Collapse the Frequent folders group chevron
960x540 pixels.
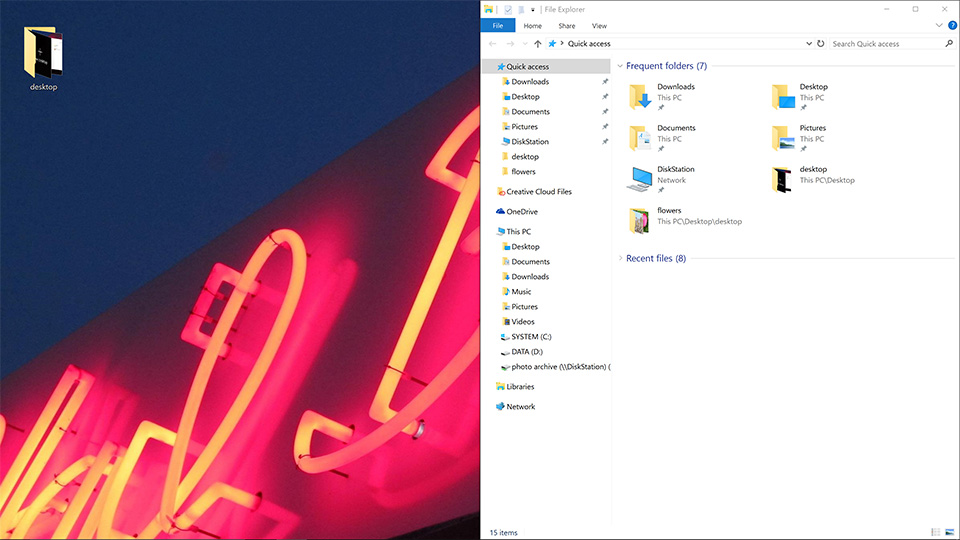[x=620, y=66]
